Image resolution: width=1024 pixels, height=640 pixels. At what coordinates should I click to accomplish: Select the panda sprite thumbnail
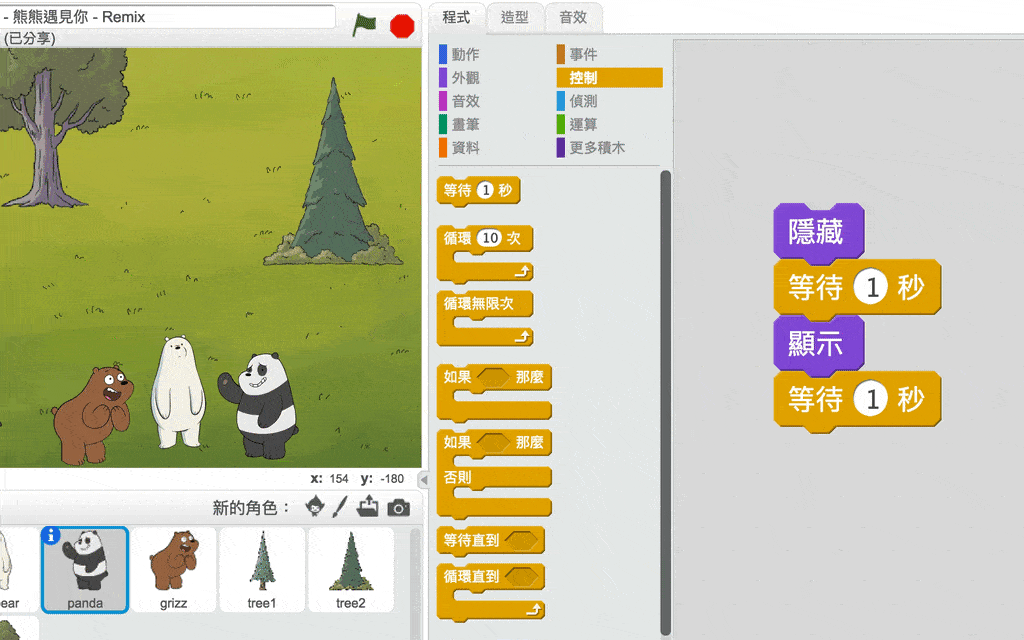pos(85,569)
